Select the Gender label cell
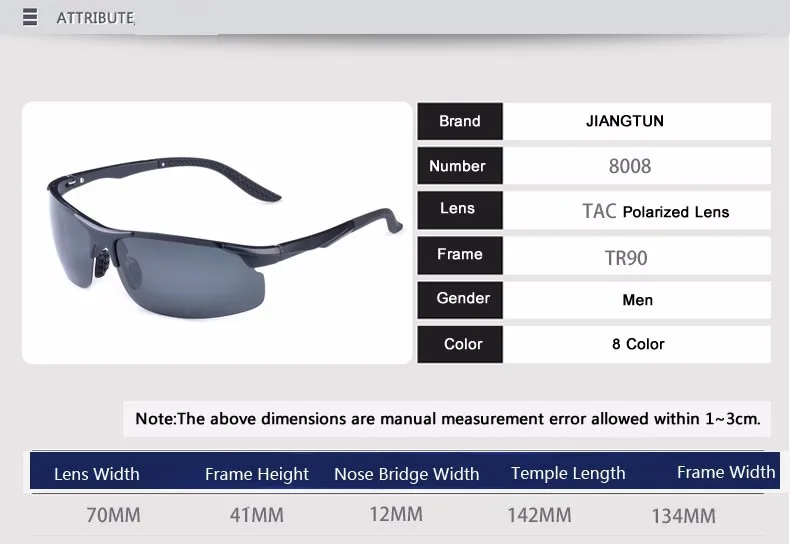 [459, 299]
